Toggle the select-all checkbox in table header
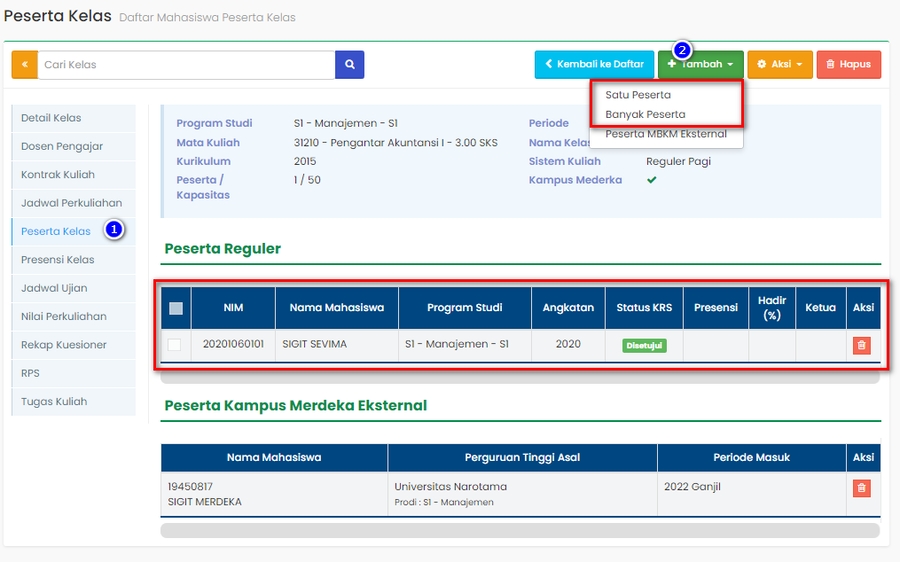The image size is (900, 562). 176,308
